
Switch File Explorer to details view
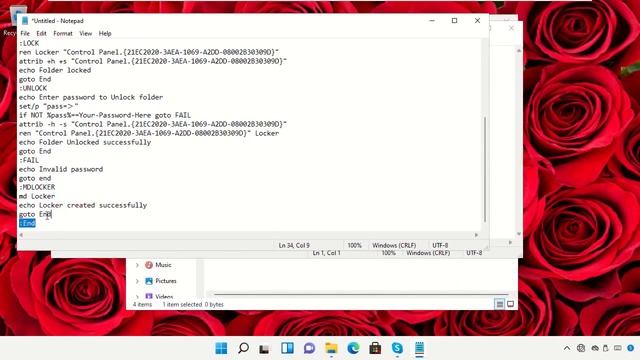[500, 304]
